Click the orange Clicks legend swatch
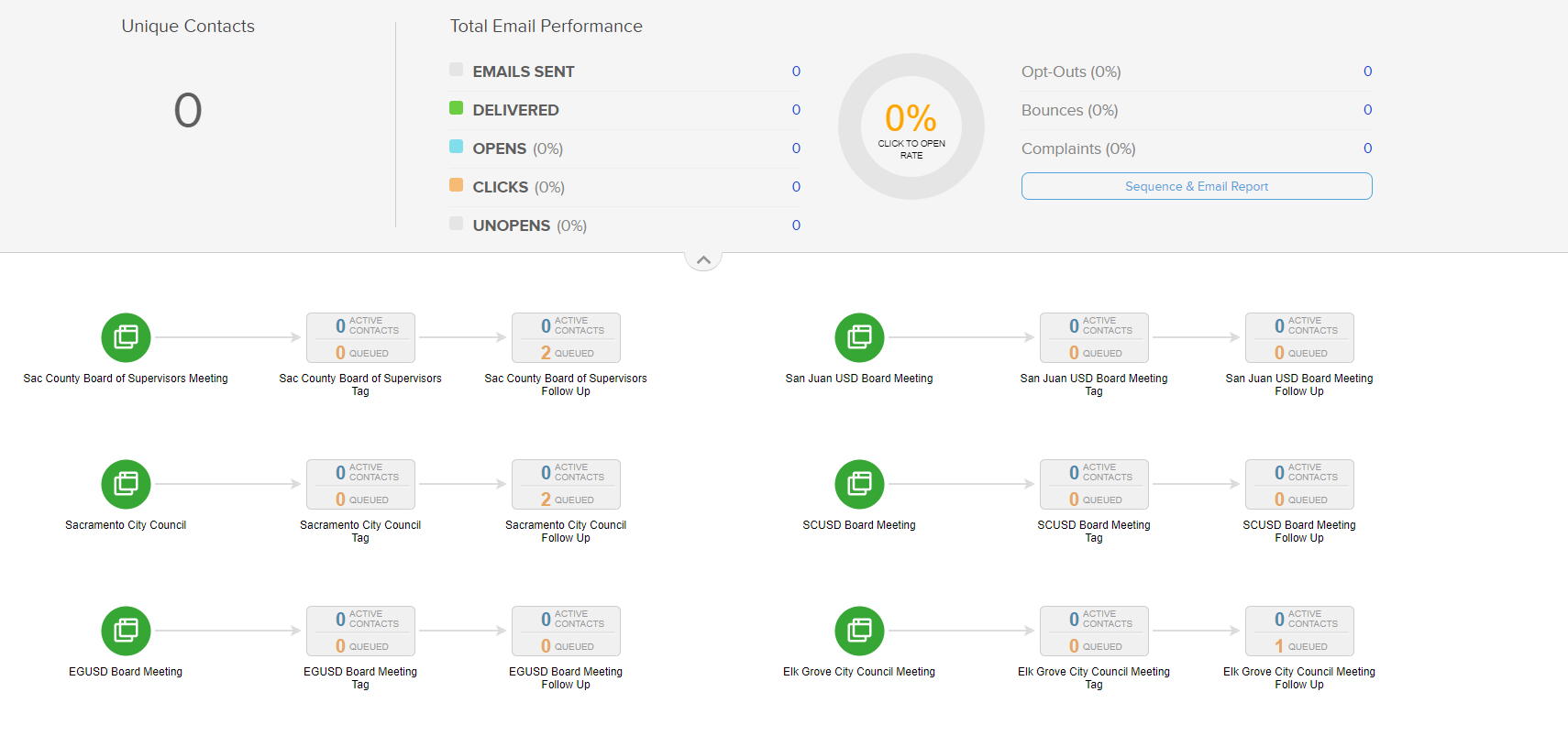Viewport: 1568px width, 736px height. pos(456,185)
